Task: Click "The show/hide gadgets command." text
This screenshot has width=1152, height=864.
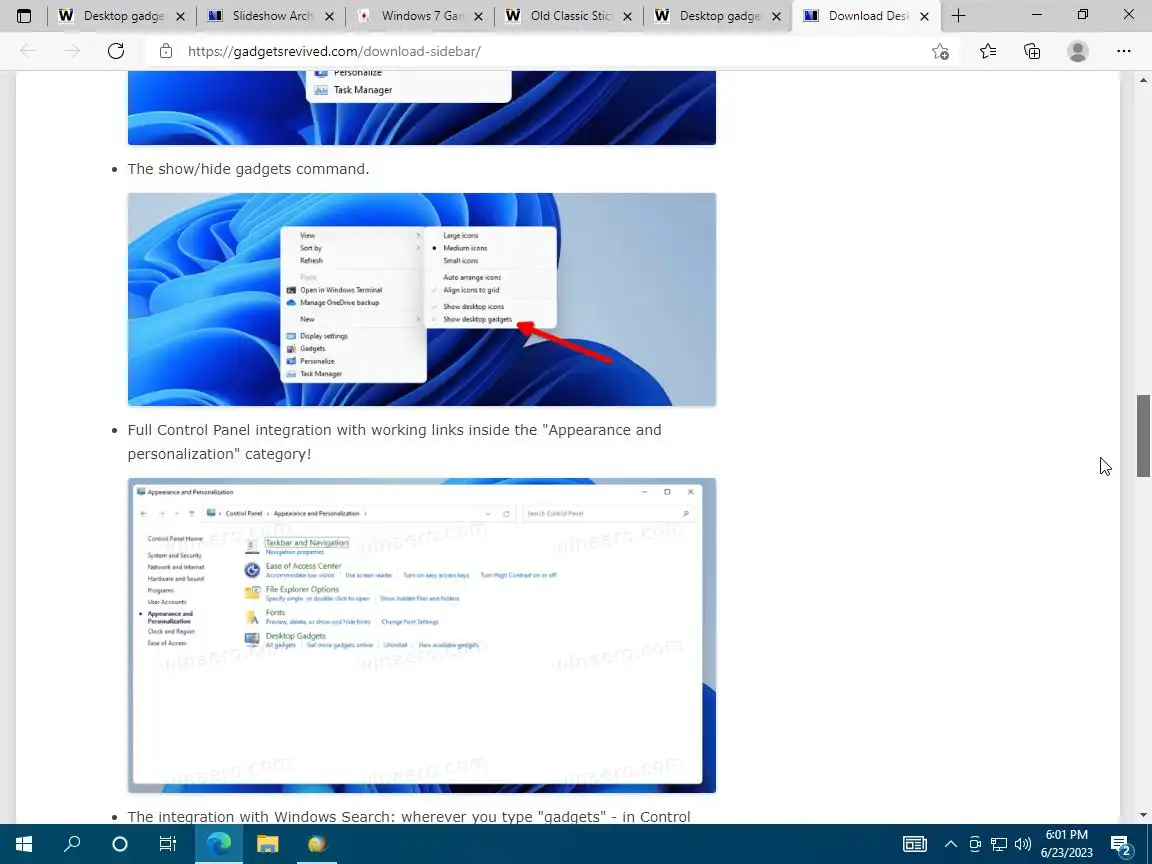Action: pyautogui.click(x=248, y=169)
